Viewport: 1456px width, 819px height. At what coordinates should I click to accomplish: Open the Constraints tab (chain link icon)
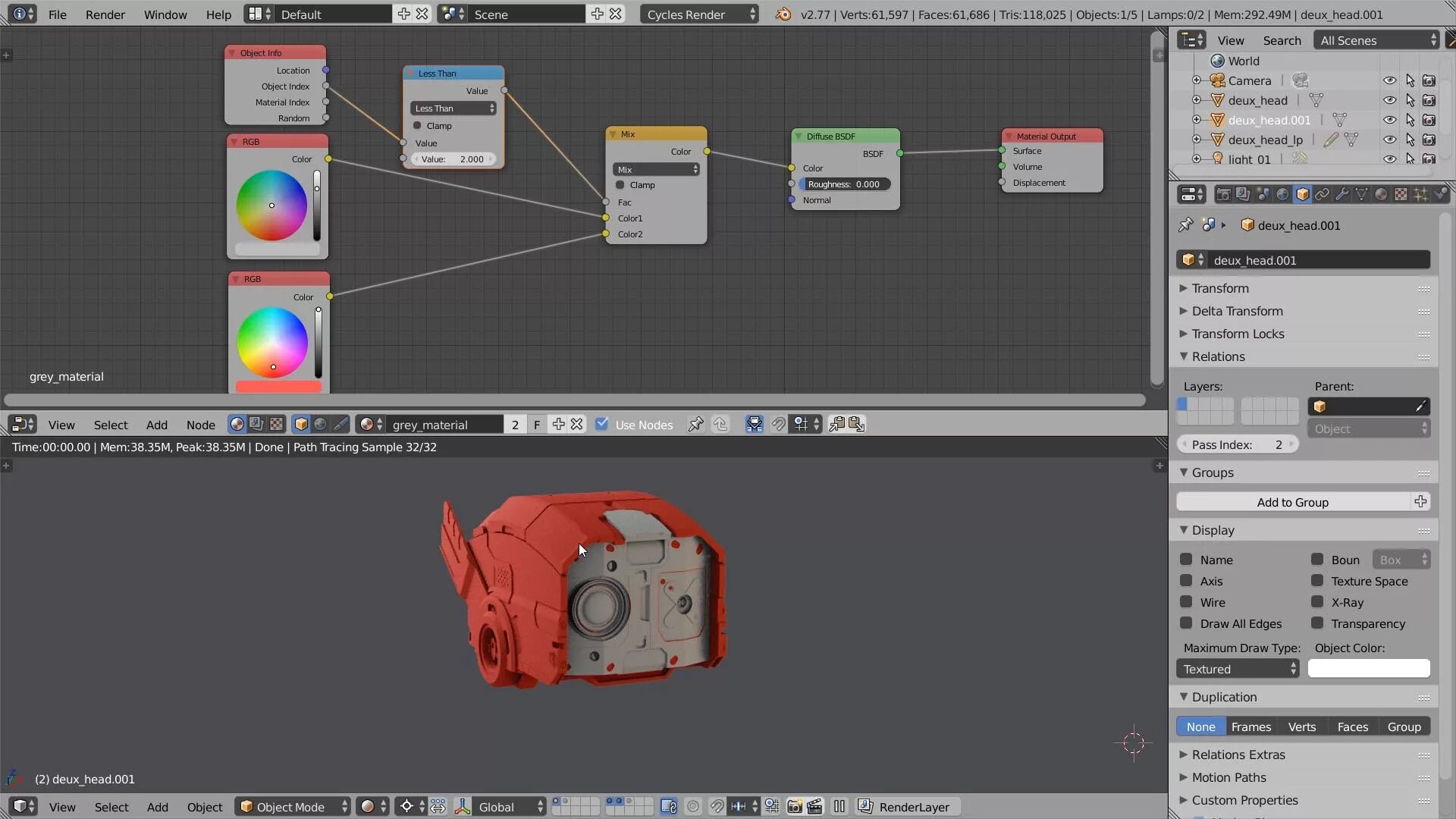(1322, 195)
